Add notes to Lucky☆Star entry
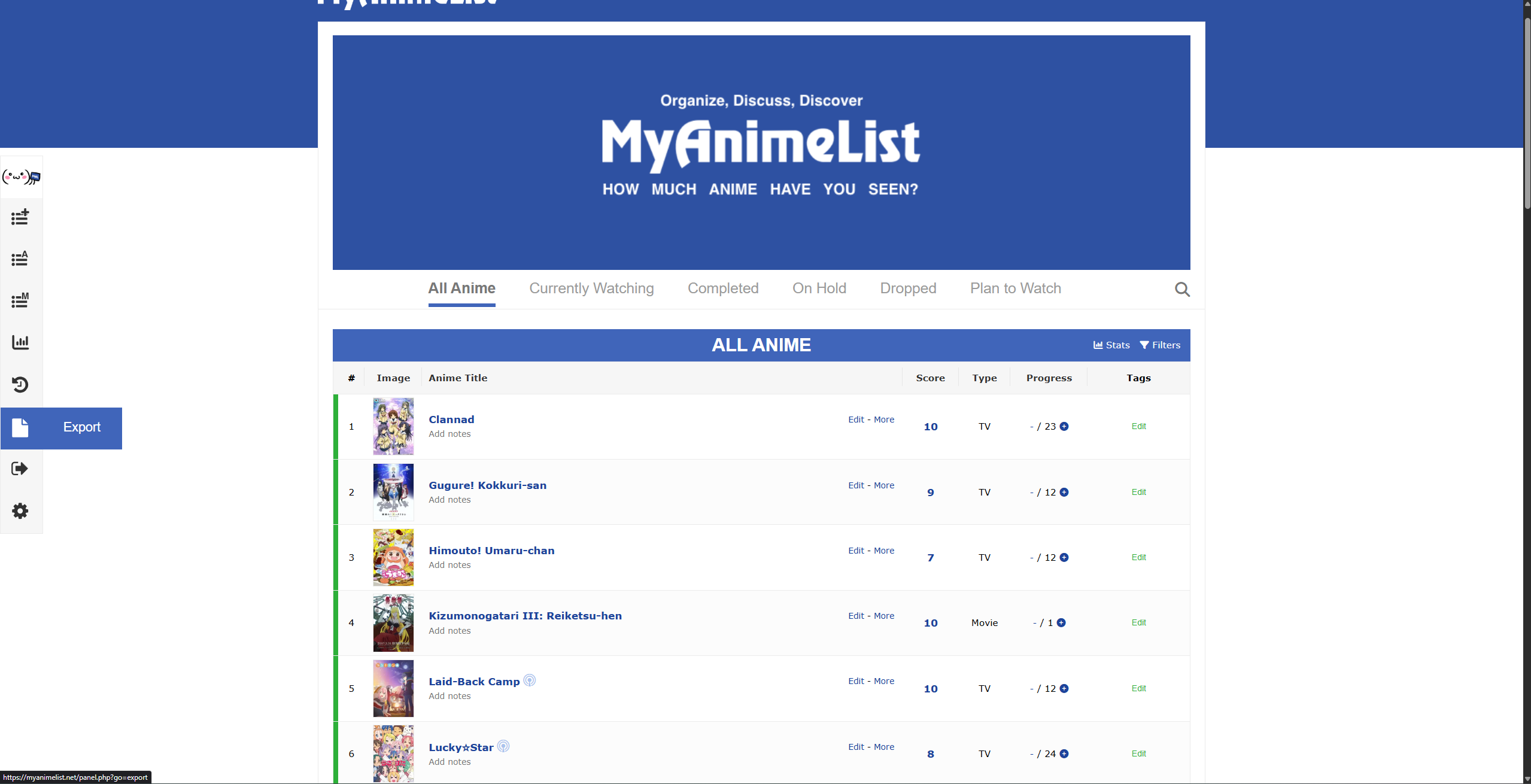1531x784 pixels. click(449, 762)
